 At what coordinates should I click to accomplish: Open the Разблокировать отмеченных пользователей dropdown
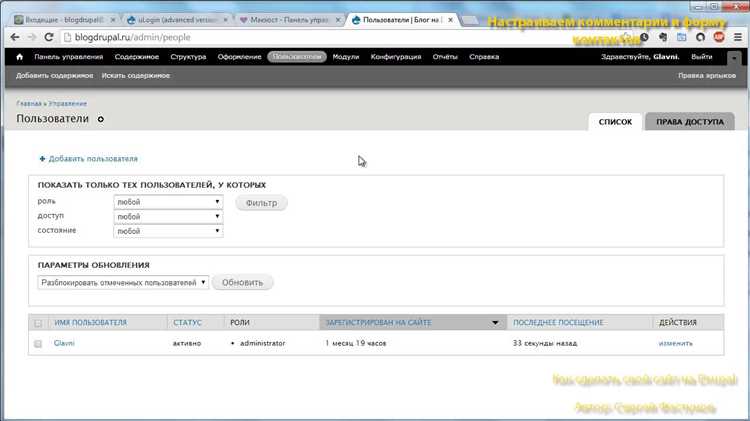point(123,283)
